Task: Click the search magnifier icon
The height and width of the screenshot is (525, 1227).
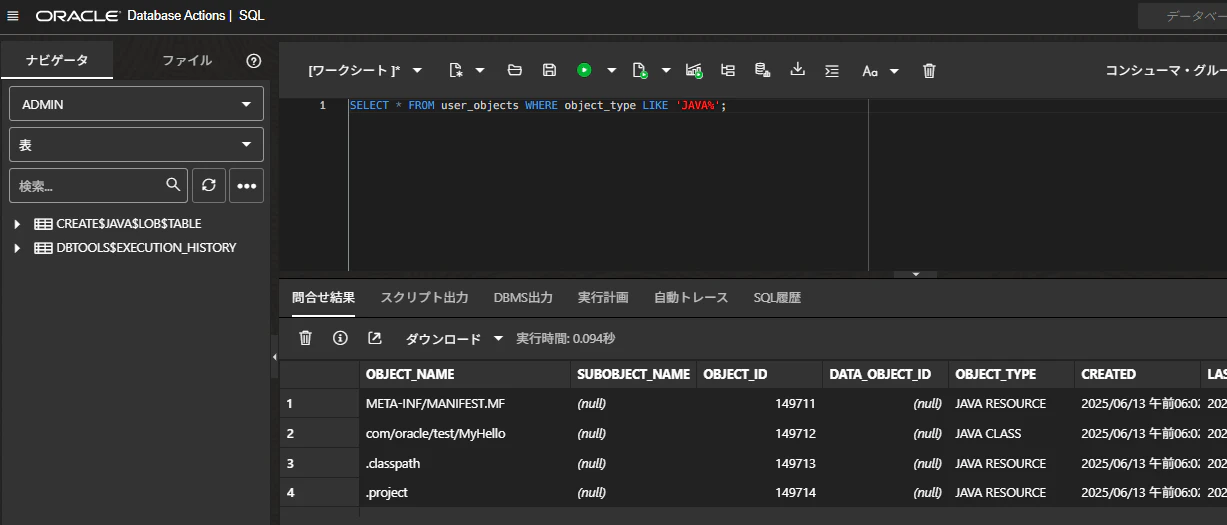Action: tap(174, 185)
